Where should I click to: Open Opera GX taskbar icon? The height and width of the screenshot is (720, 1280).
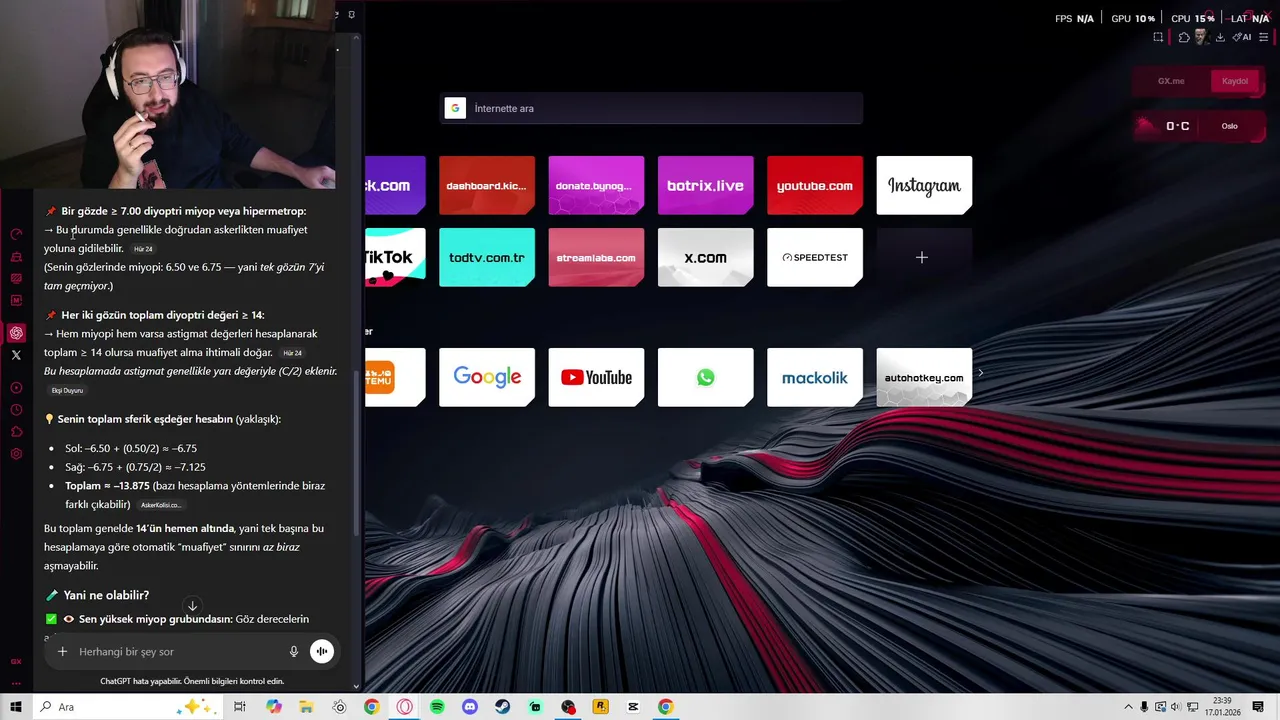[x=404, y=707]
